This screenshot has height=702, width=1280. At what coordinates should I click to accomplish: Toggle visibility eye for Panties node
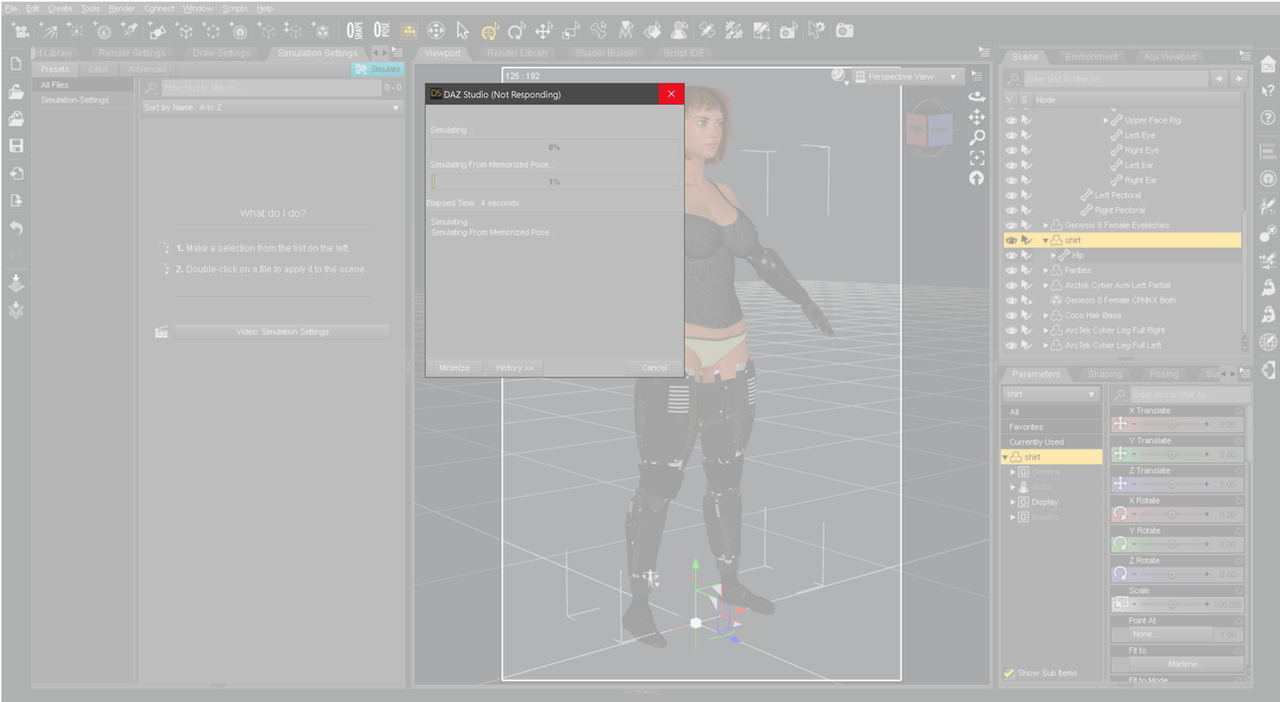point(1011,271)
